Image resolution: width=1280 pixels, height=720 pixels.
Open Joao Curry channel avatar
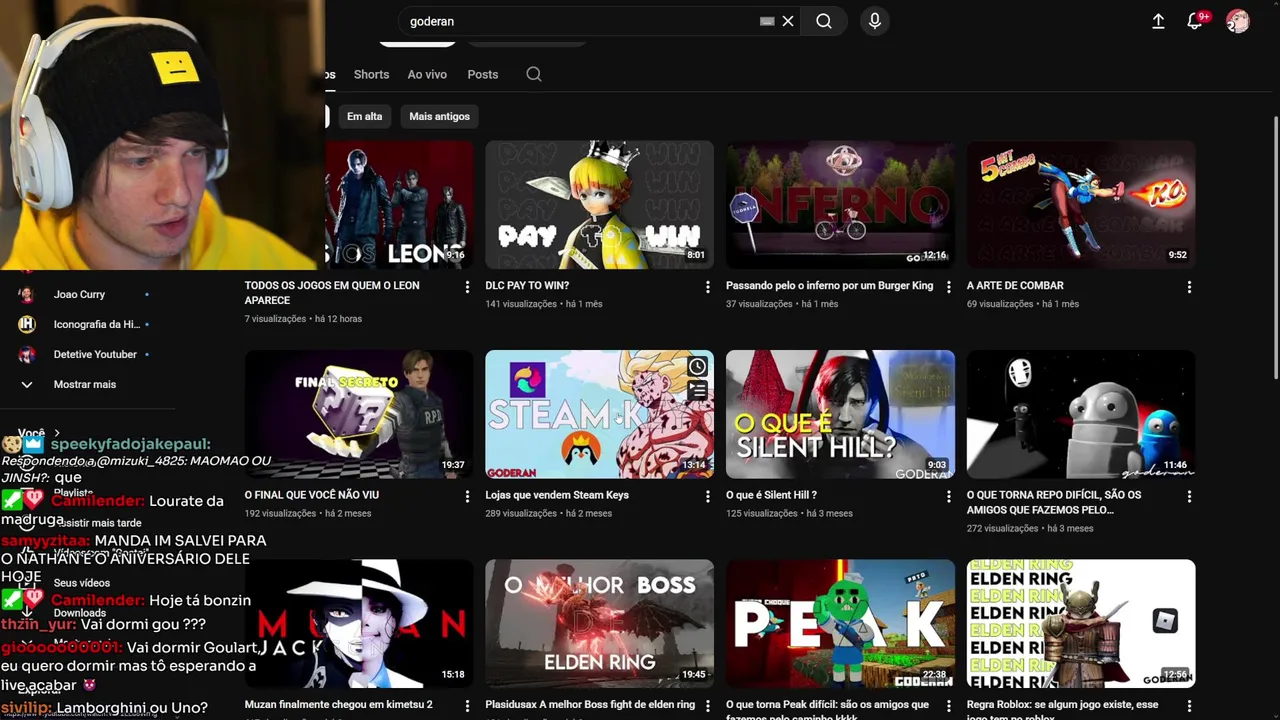pos(27,294)
